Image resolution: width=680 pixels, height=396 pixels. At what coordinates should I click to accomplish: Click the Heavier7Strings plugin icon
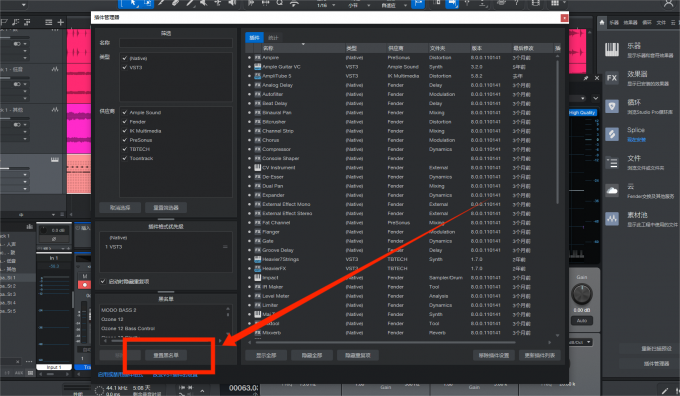(258, 259)
